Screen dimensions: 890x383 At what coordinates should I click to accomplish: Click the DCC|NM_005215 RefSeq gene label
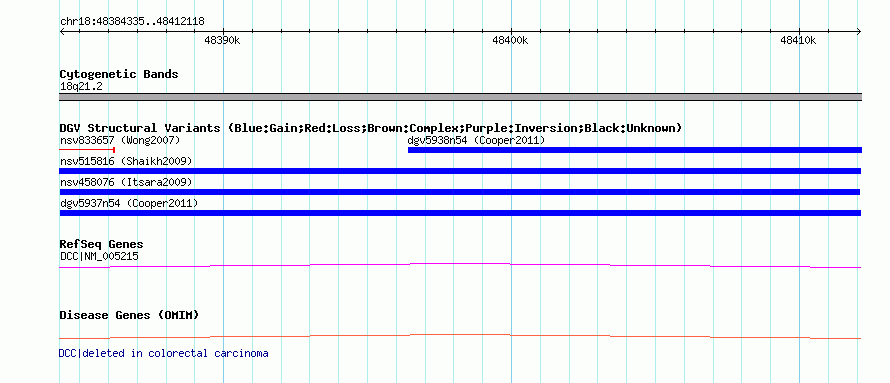pyautogui.click(x=99, y=256)
